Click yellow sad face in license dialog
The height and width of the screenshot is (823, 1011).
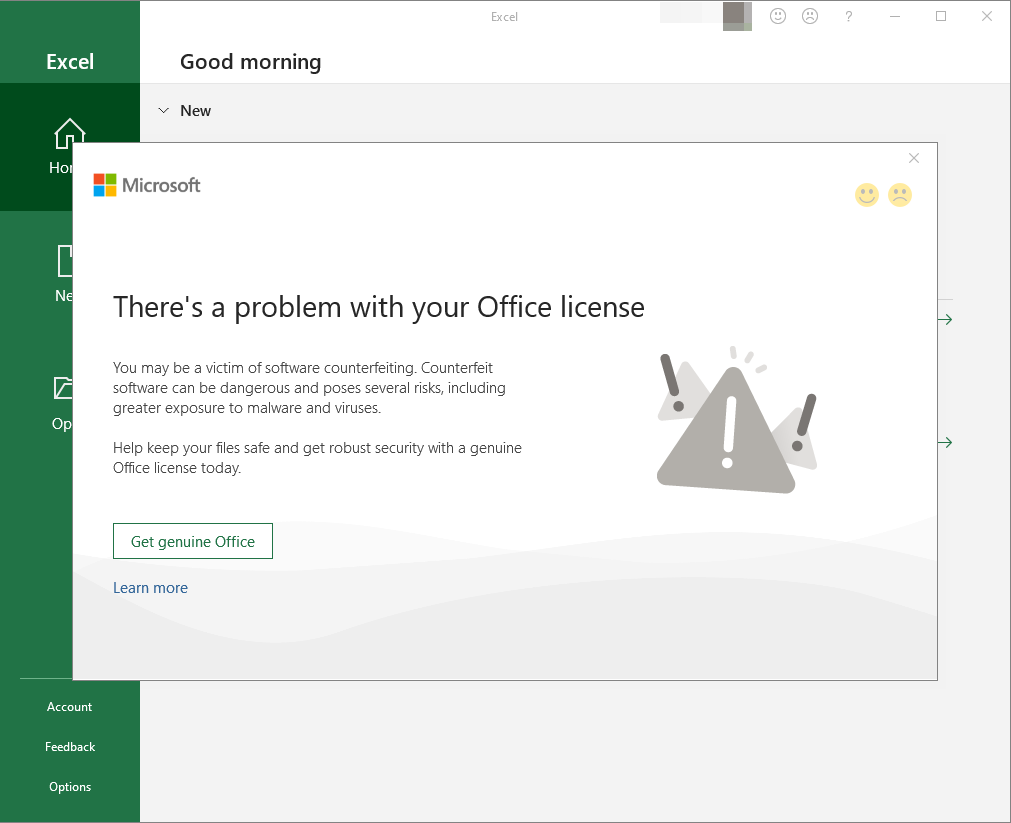click(x=899, y=195)
